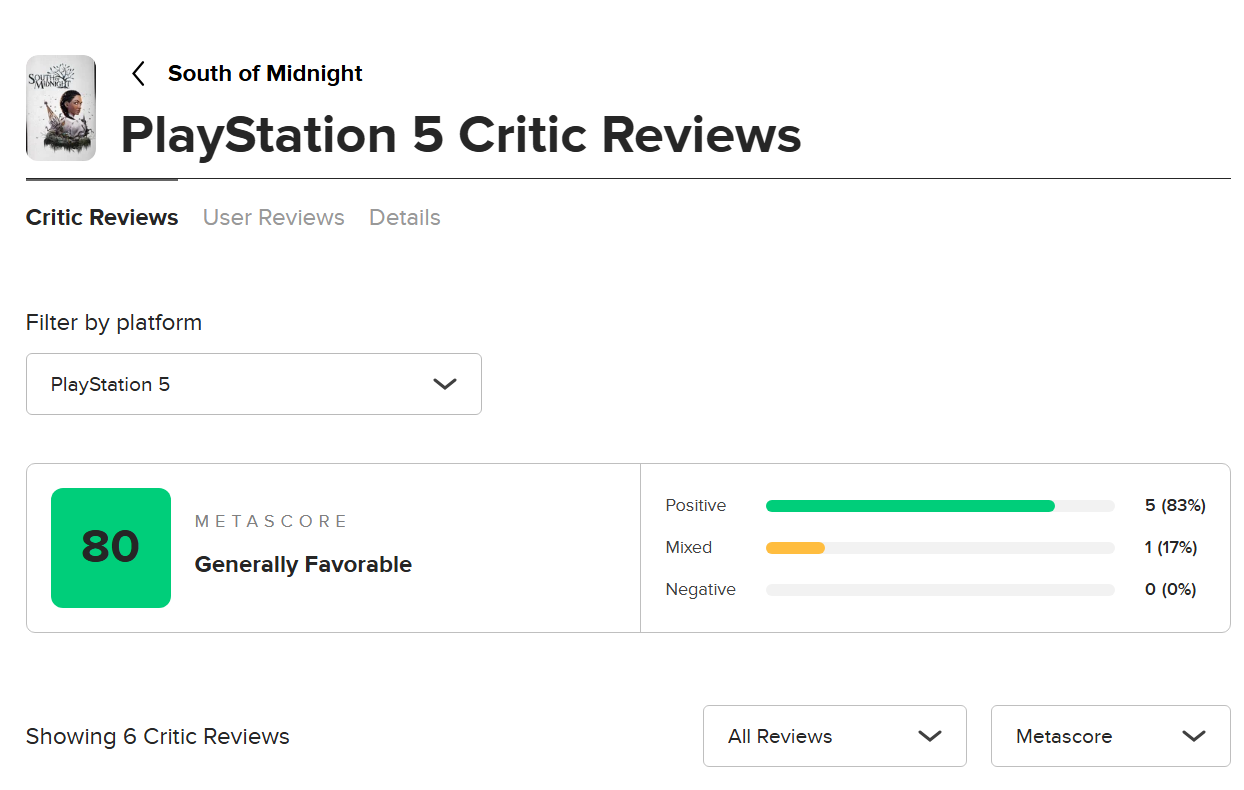Screen dimensions: 1244x790
Task: Click the Mixed 1 (17%) count
Action: coord(1171,548)
